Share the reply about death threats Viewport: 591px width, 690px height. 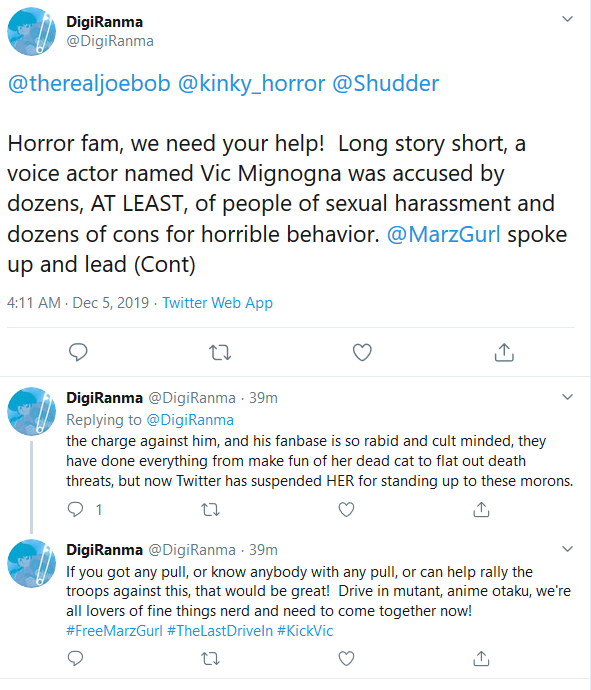[481, 510]
